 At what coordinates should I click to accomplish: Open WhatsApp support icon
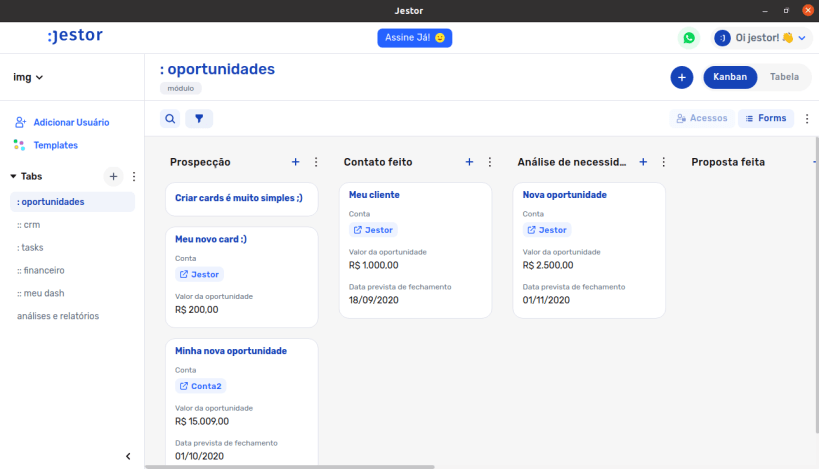[x=689, y=38]
